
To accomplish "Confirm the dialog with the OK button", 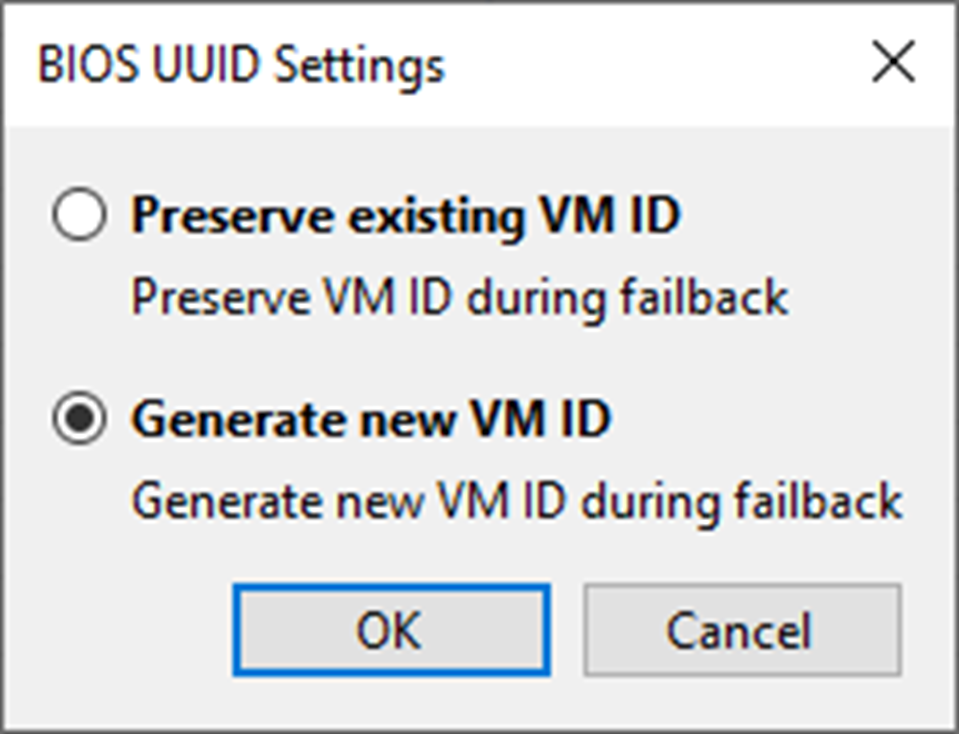I will (391, 630).
